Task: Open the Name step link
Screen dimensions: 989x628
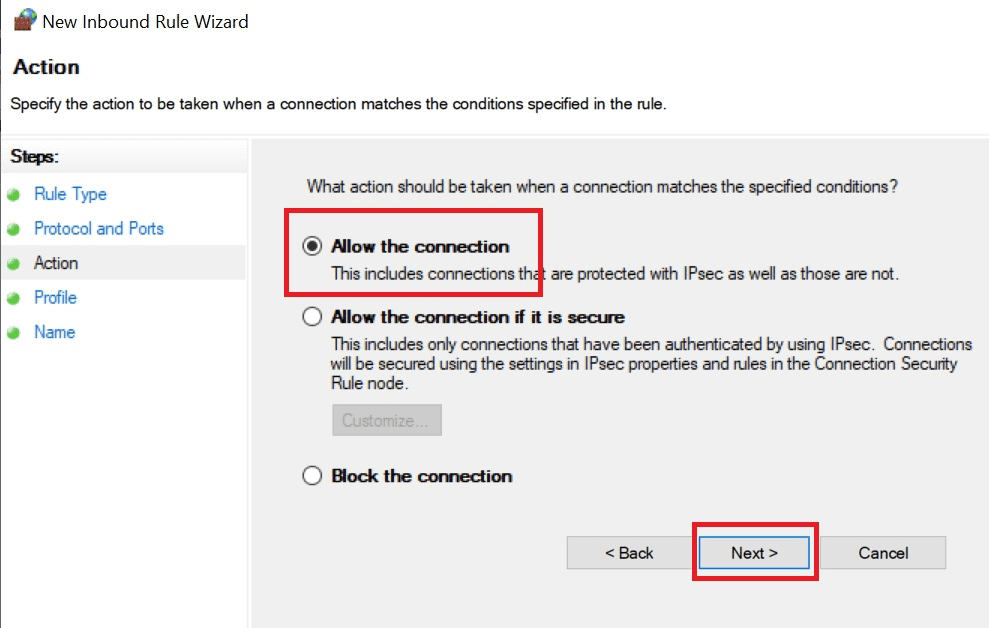Action: point(54,332)
